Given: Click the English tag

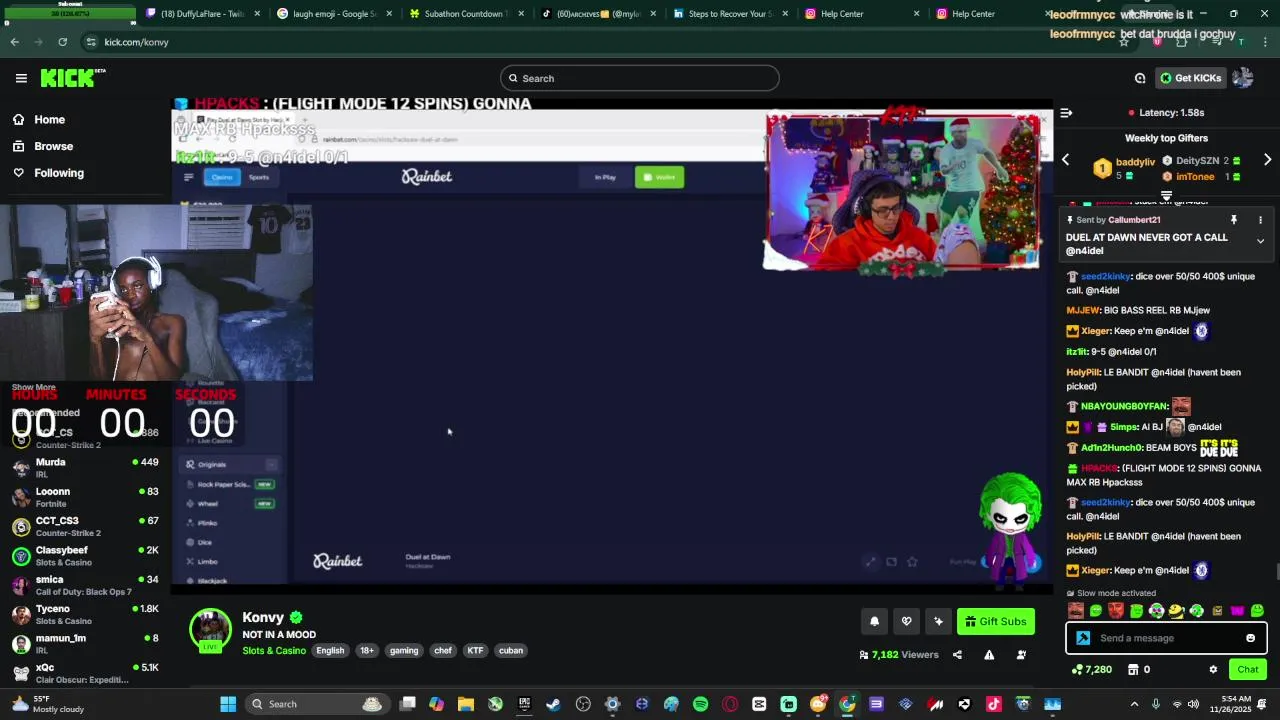Looking at the screenshot, I should point(330,651).
